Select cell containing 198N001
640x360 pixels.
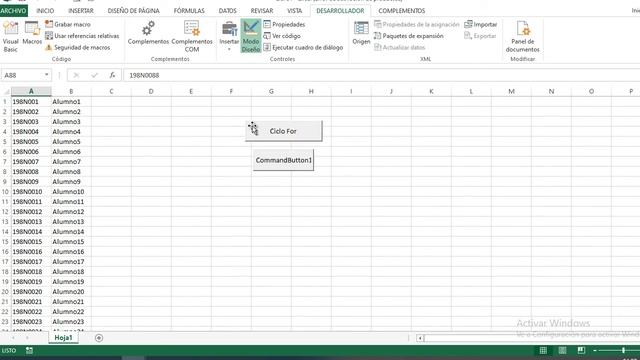point(31,102)
